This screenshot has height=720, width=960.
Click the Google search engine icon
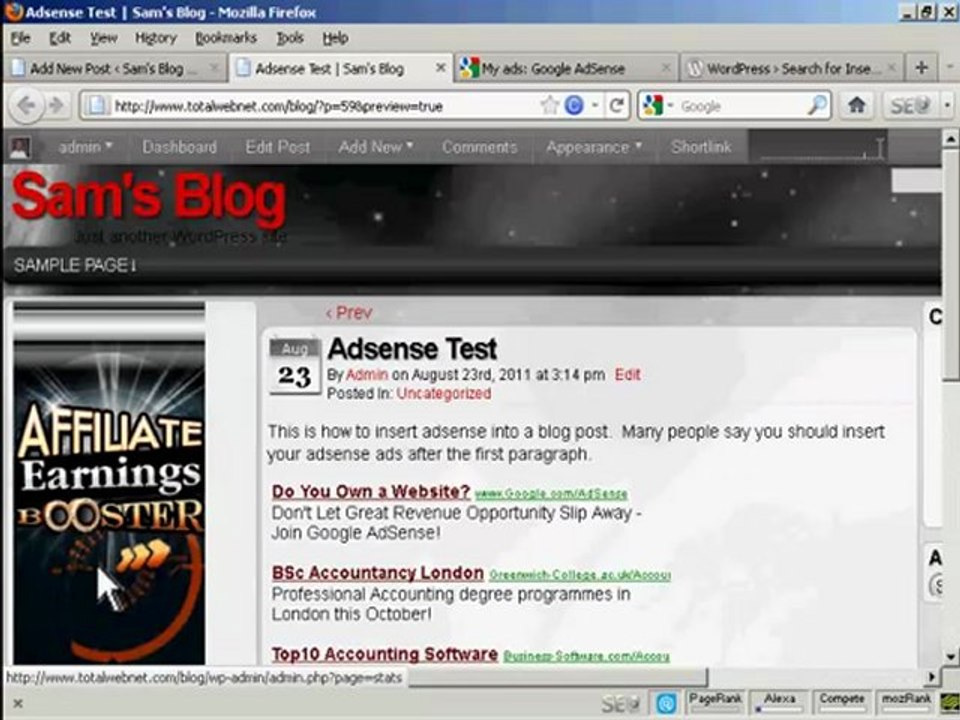click(x=653, y=106)
